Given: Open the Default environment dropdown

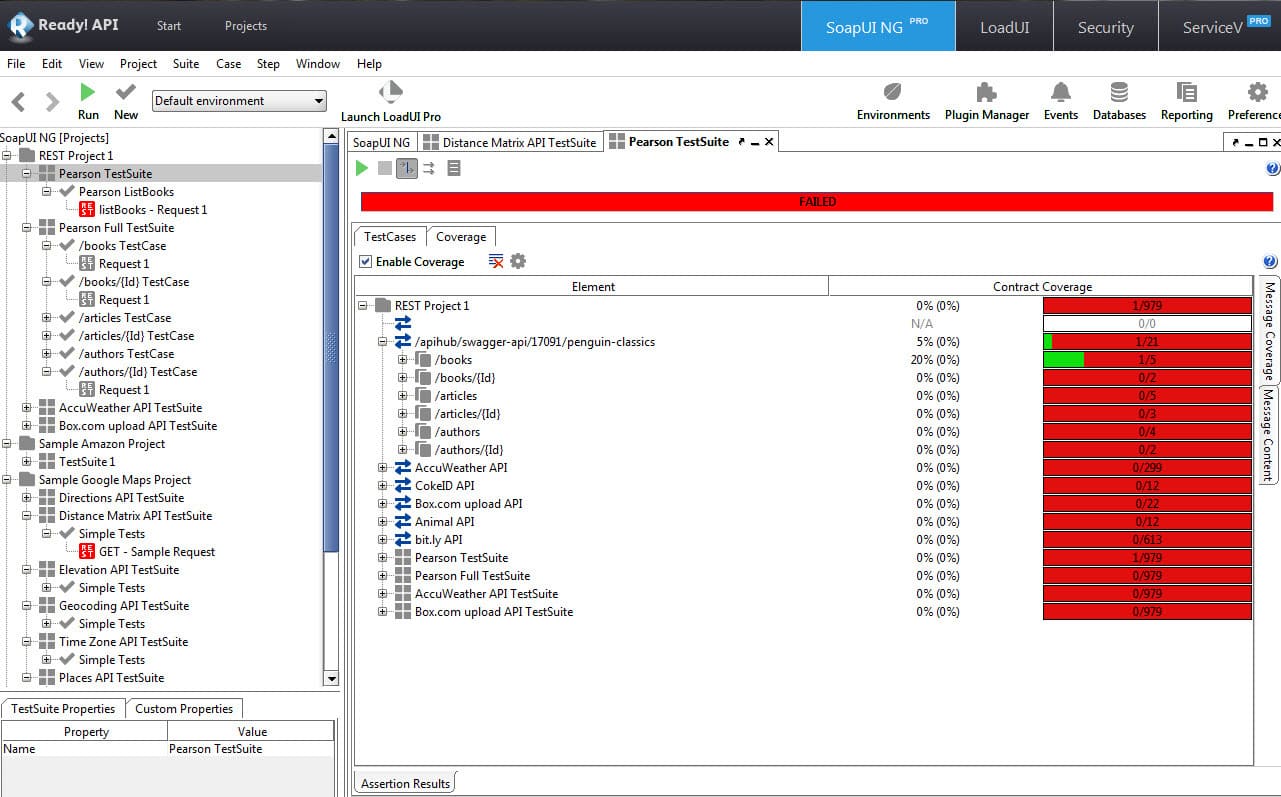Looking at the screenshot, I should (x=240, y=101).
